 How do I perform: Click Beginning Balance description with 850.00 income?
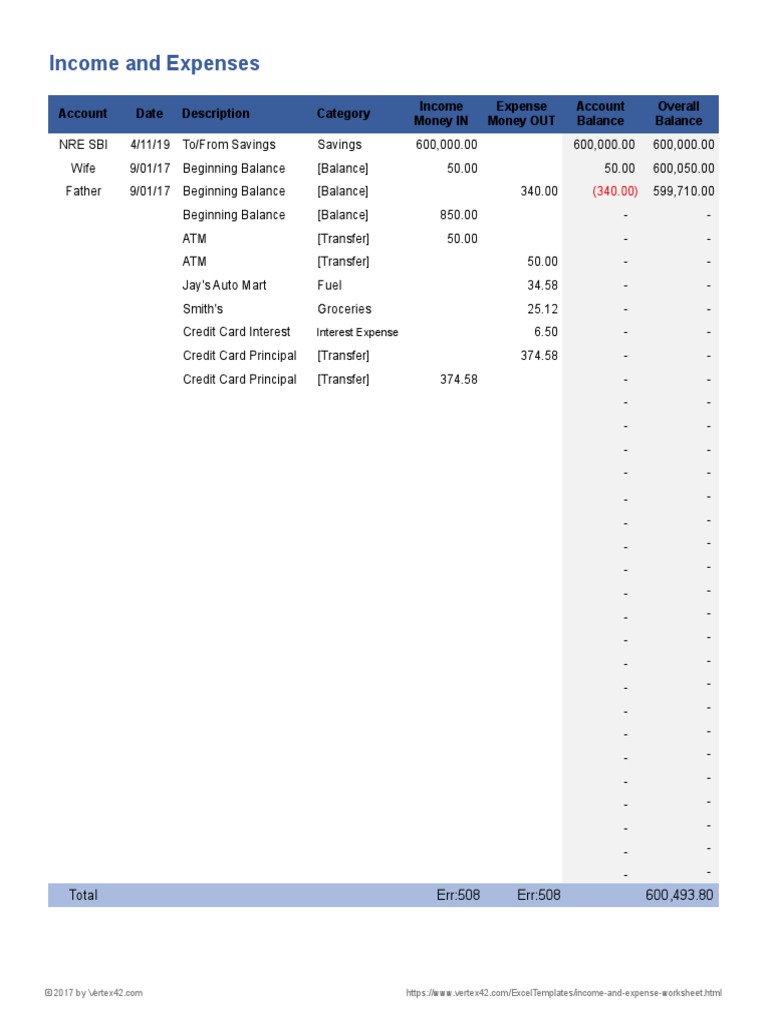(234, 215)
